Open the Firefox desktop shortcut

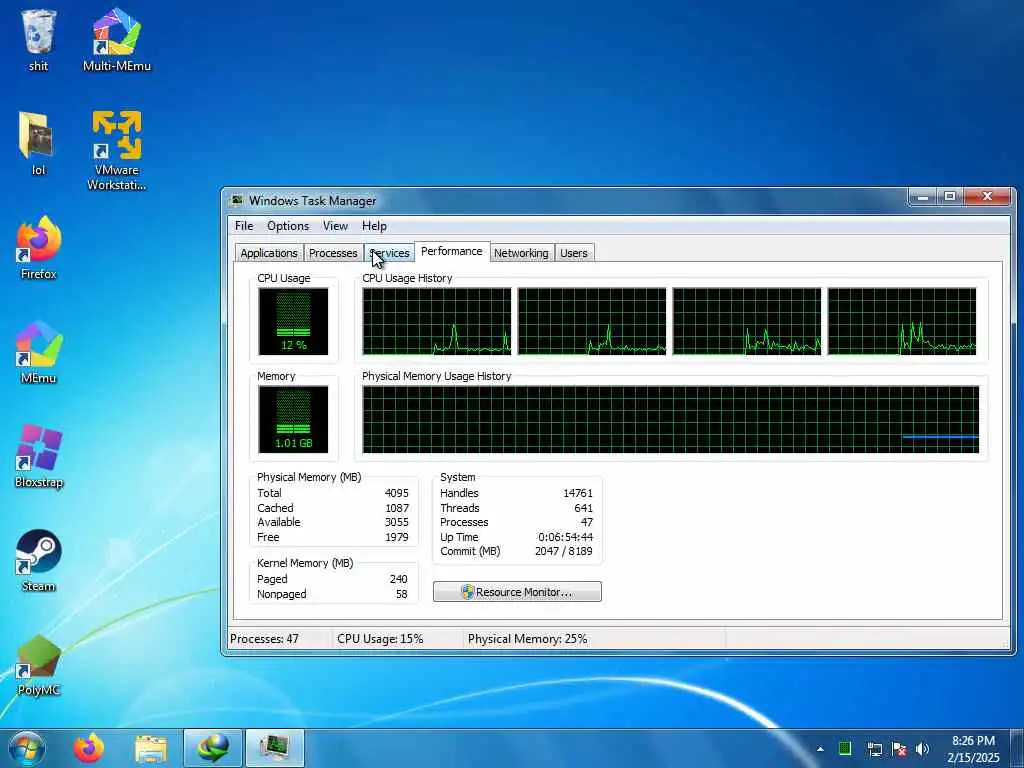pyautogui.click(x=39, y=247)
